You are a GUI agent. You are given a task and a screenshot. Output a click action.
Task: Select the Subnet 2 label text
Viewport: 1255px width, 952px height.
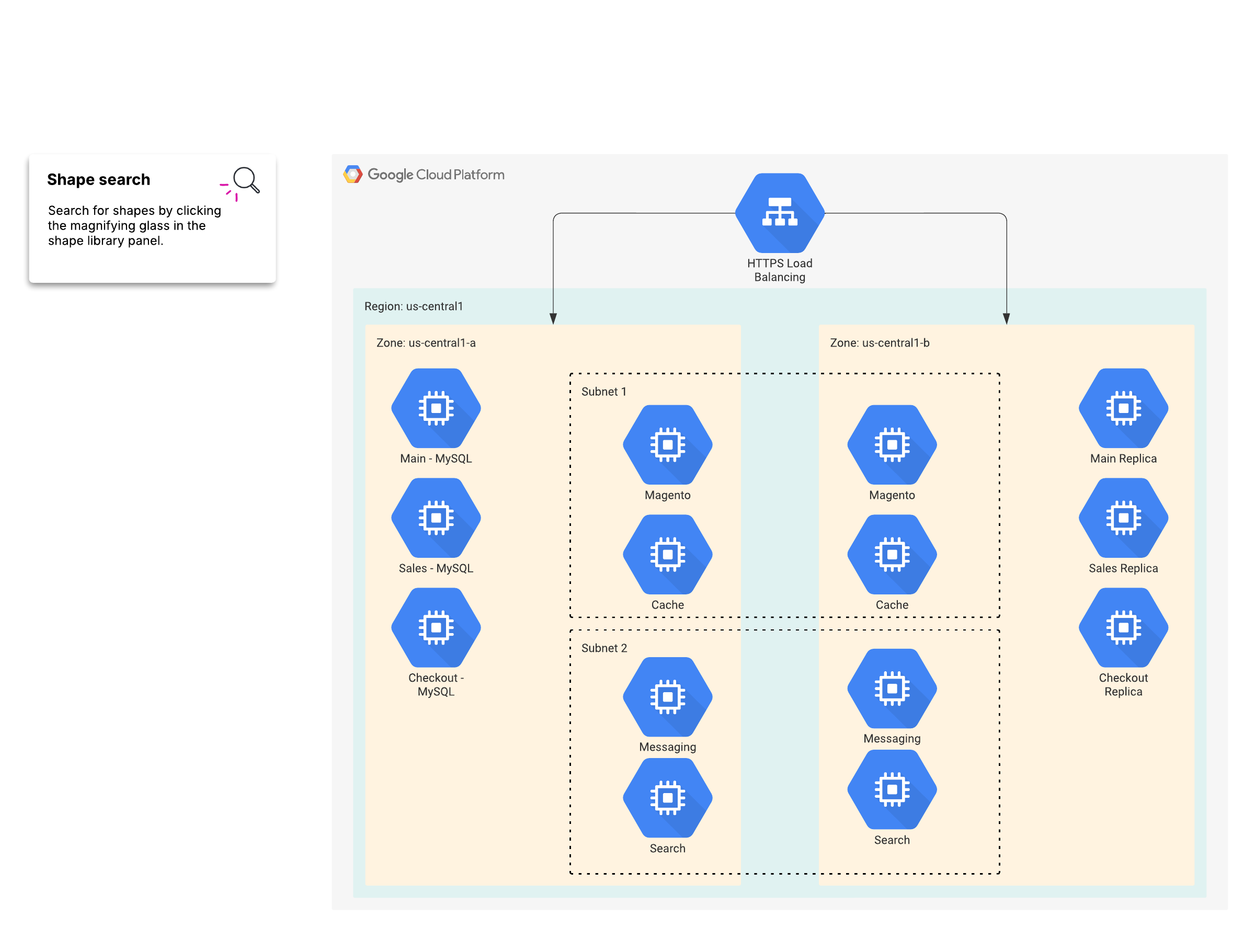[603, 648]
